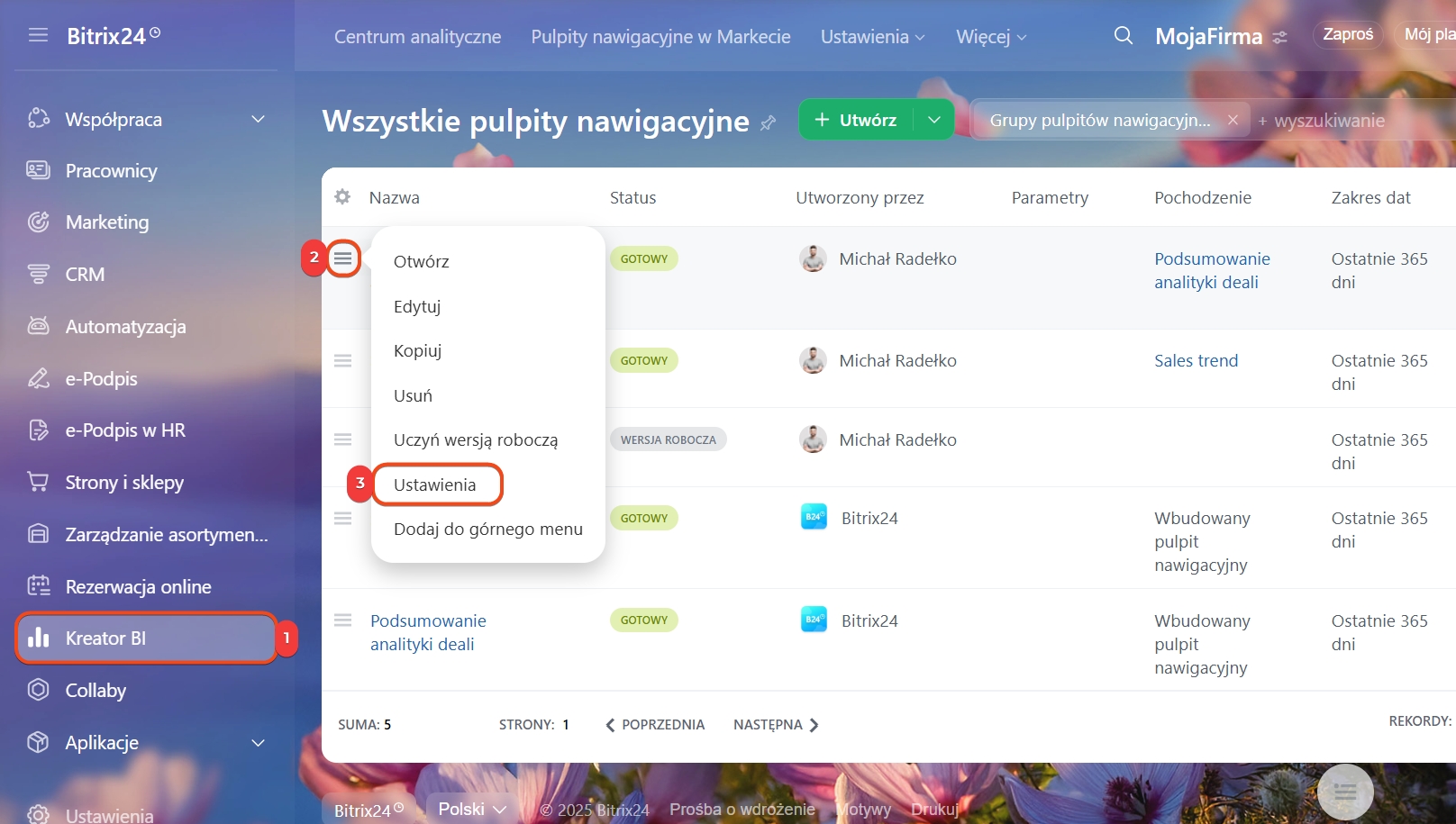Open the Sales trend origin link
This screenshot has width=1456, height=824.
(1196, 361)
